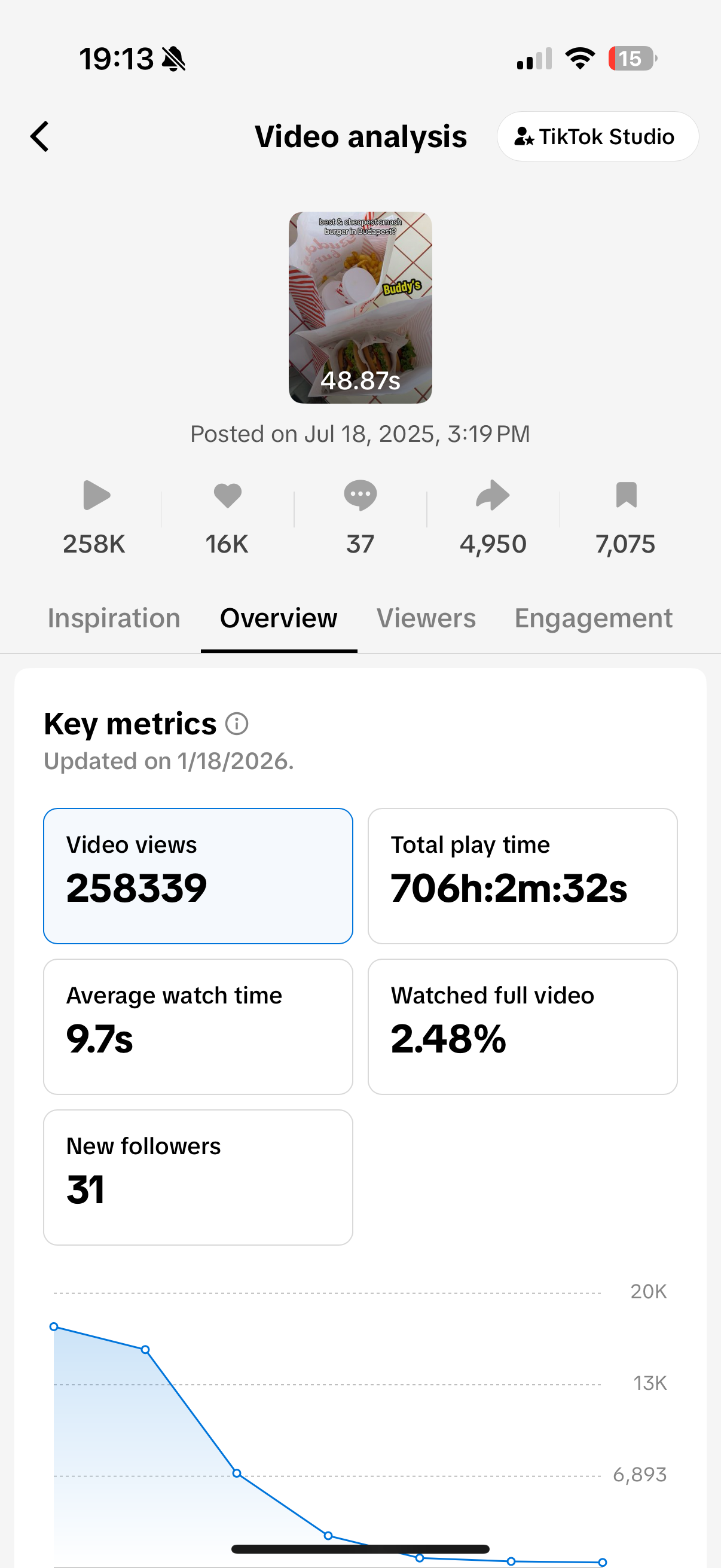
Task: Open TikTok Studio
Action: (597, 136)
